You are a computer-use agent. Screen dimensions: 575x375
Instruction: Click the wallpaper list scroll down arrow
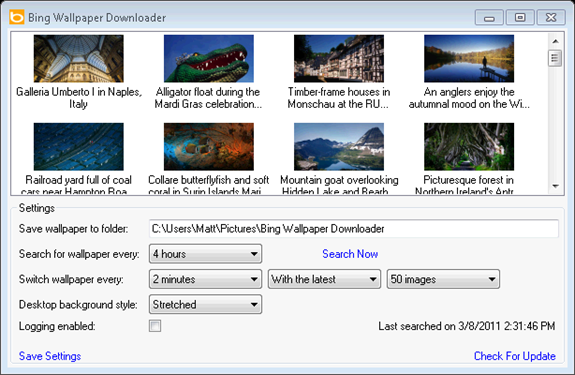(x=555, y=186)
